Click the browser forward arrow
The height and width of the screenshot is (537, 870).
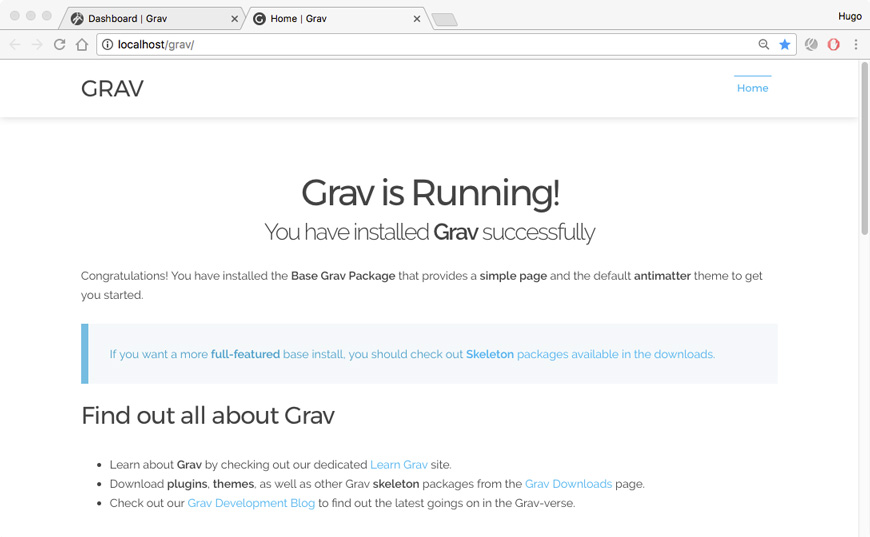(x=37, y=44)
